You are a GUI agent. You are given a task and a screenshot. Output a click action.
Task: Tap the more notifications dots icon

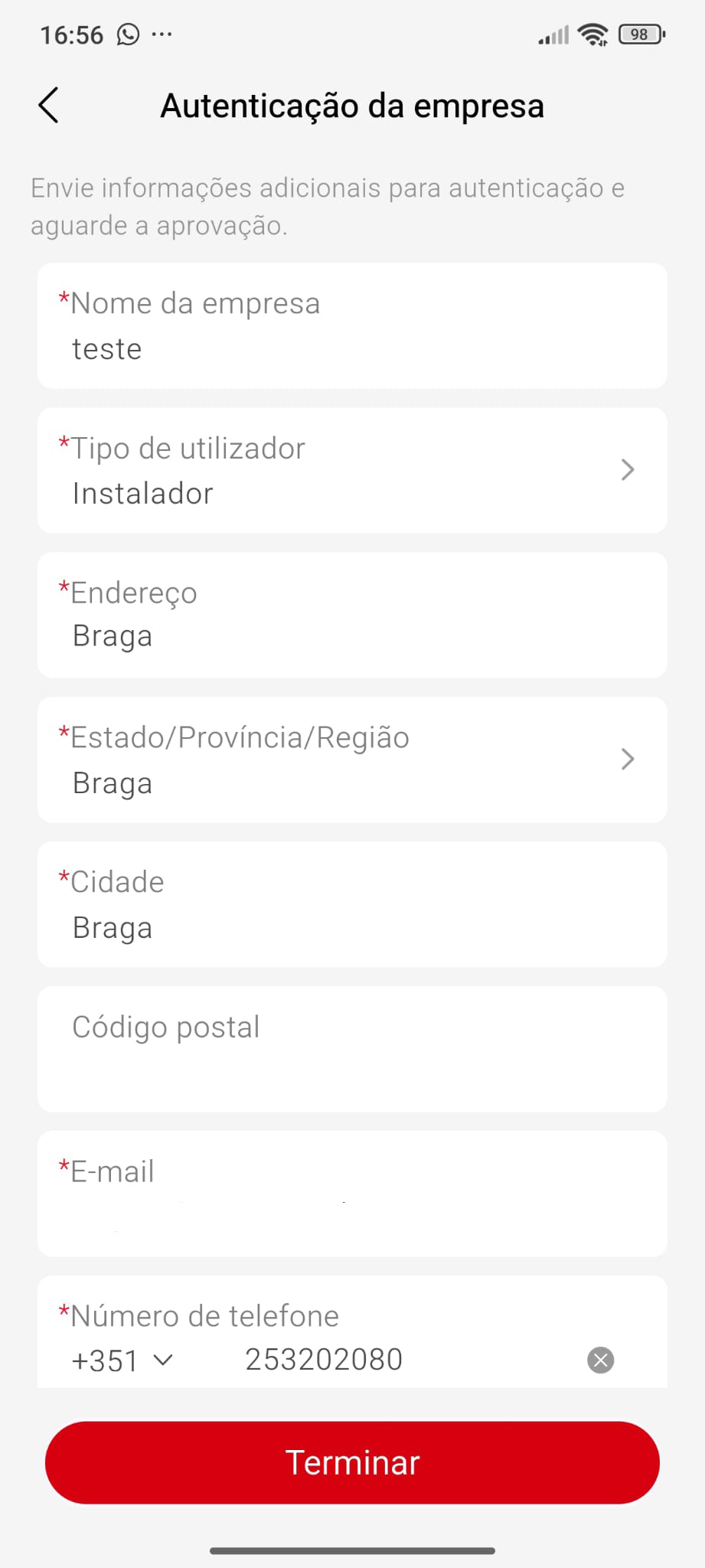tap(162, 34)
